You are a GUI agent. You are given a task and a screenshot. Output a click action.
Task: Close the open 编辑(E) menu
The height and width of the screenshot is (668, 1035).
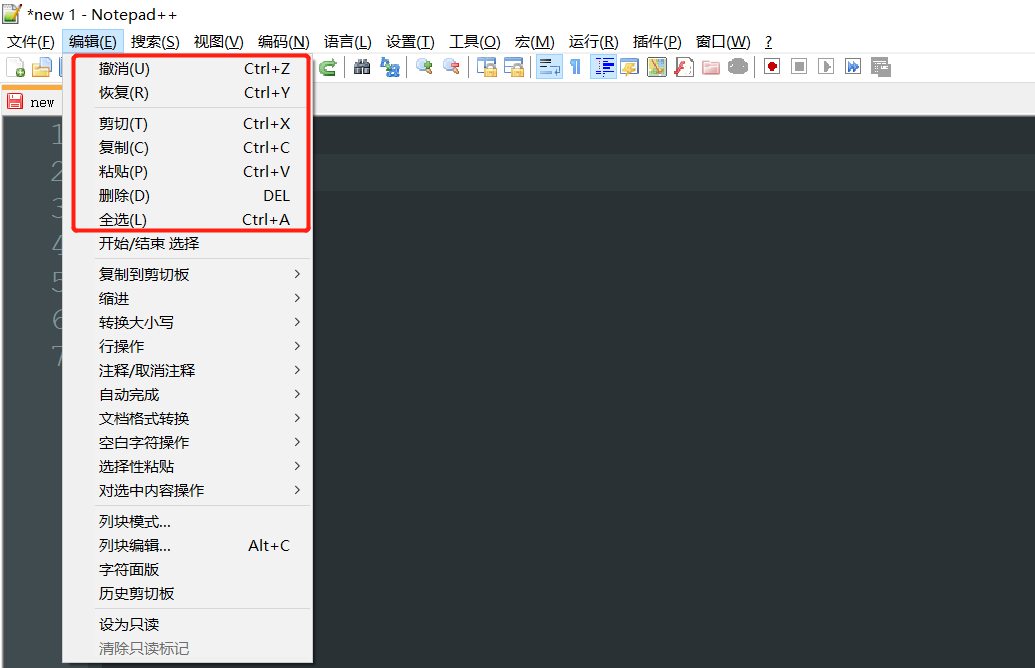[92, 42]
